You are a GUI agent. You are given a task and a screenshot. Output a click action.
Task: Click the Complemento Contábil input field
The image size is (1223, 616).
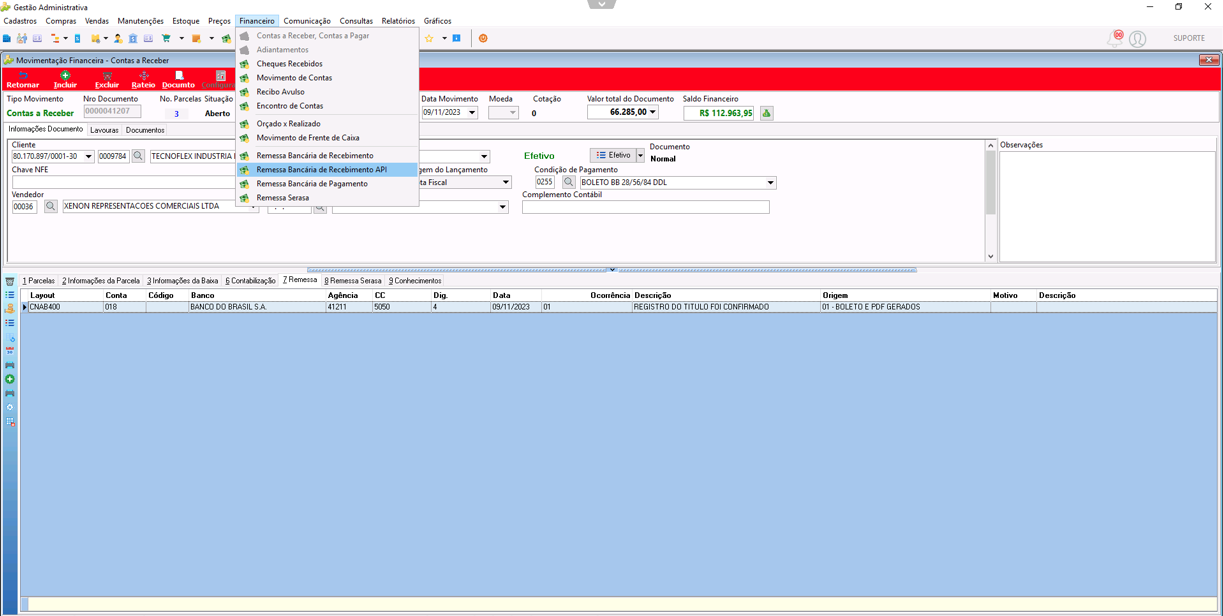click(646, 207)
